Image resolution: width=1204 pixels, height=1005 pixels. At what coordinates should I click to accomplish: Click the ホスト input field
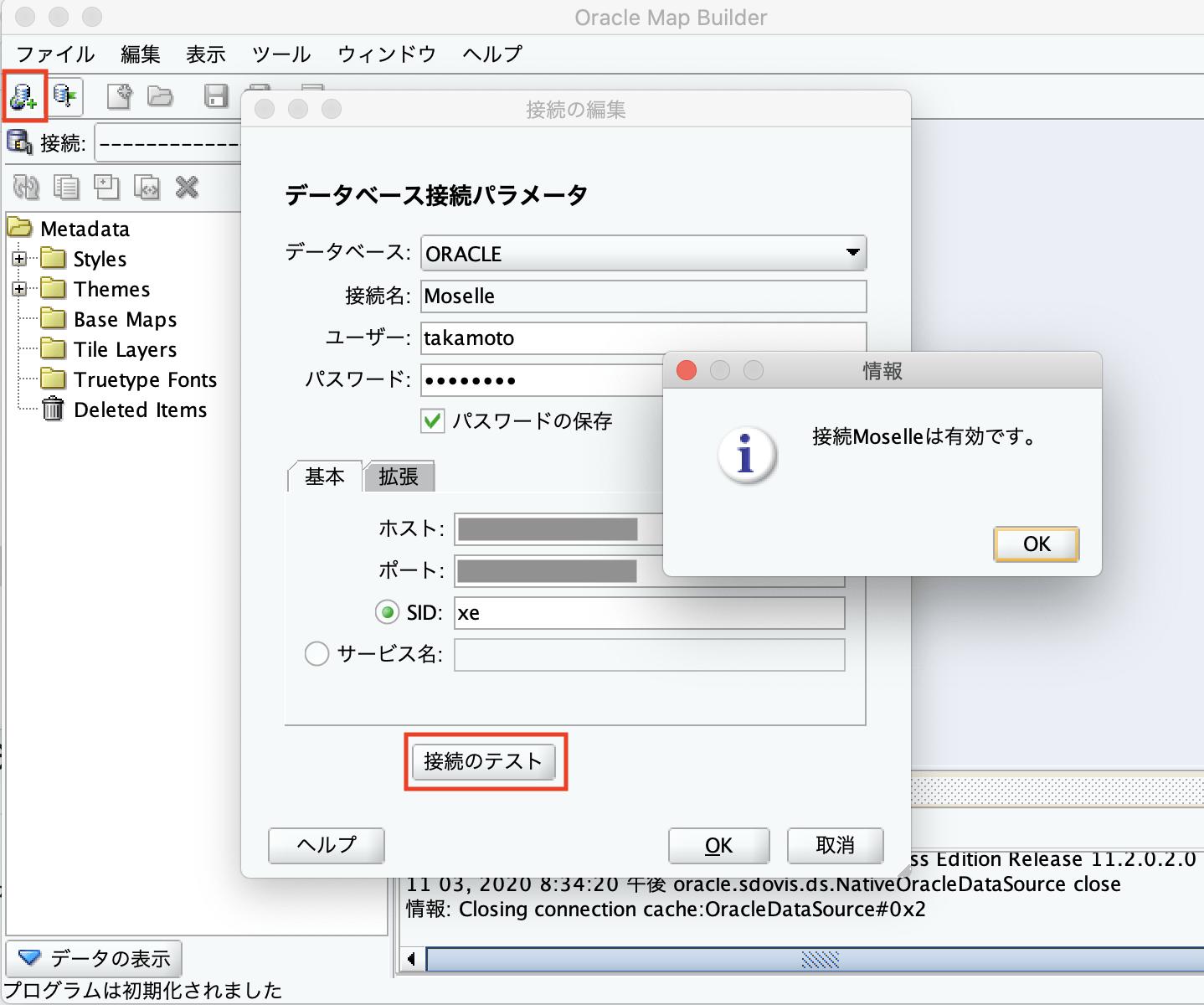tap(558, 529)
